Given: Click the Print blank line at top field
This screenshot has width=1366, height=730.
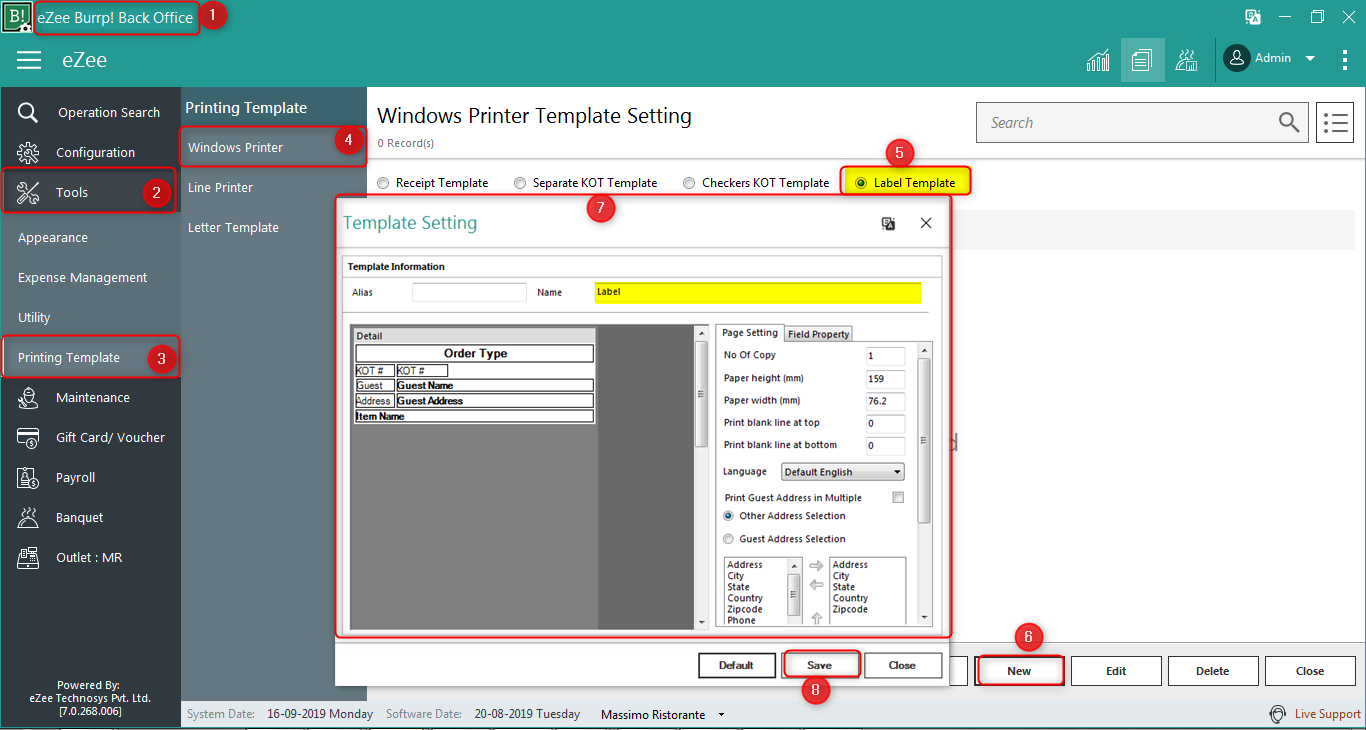Looking at the screenshot, I should (x=885, y=424).
